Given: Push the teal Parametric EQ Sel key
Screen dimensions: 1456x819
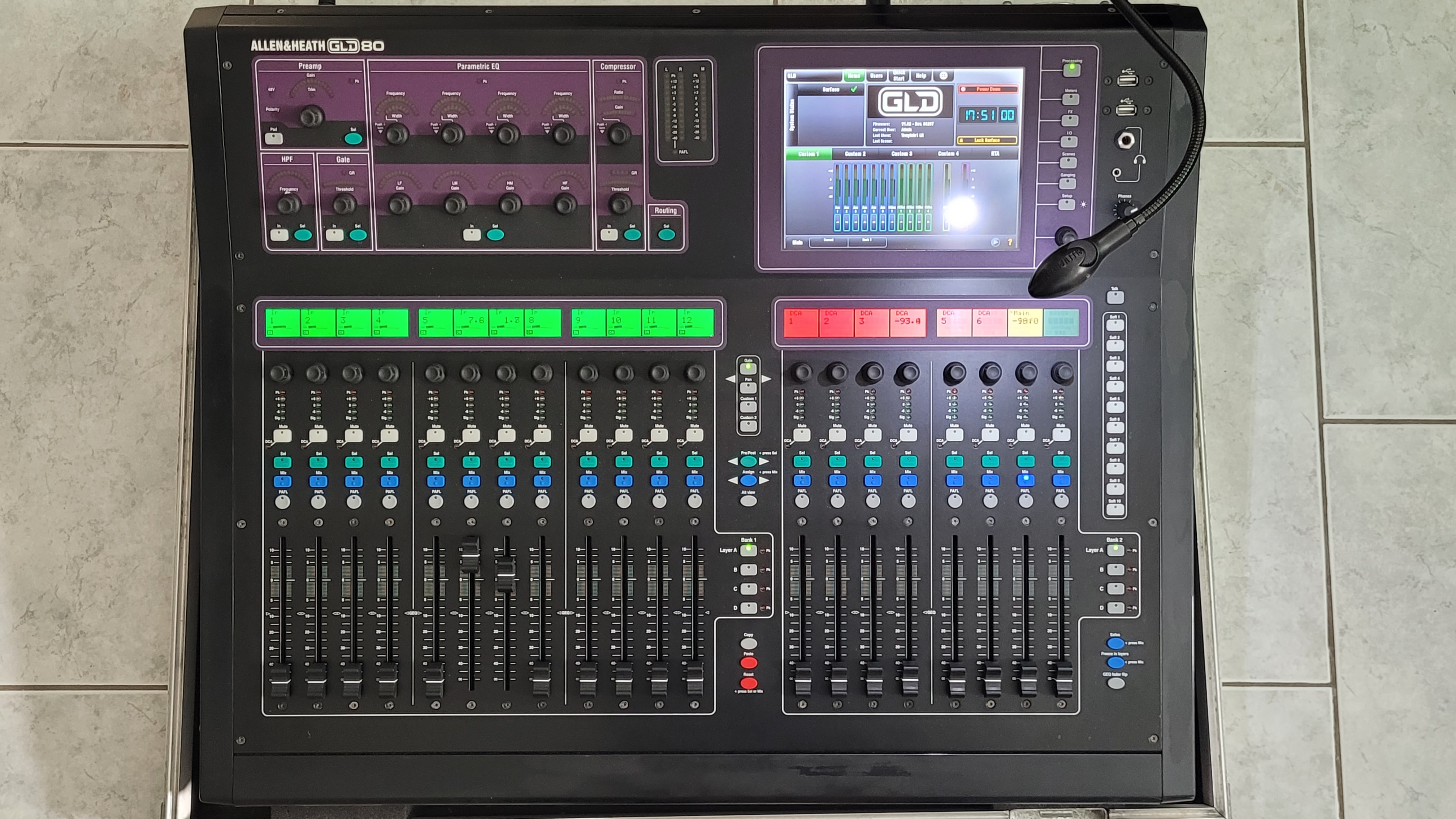Looking at the screenshot, I should click(495, 235).
